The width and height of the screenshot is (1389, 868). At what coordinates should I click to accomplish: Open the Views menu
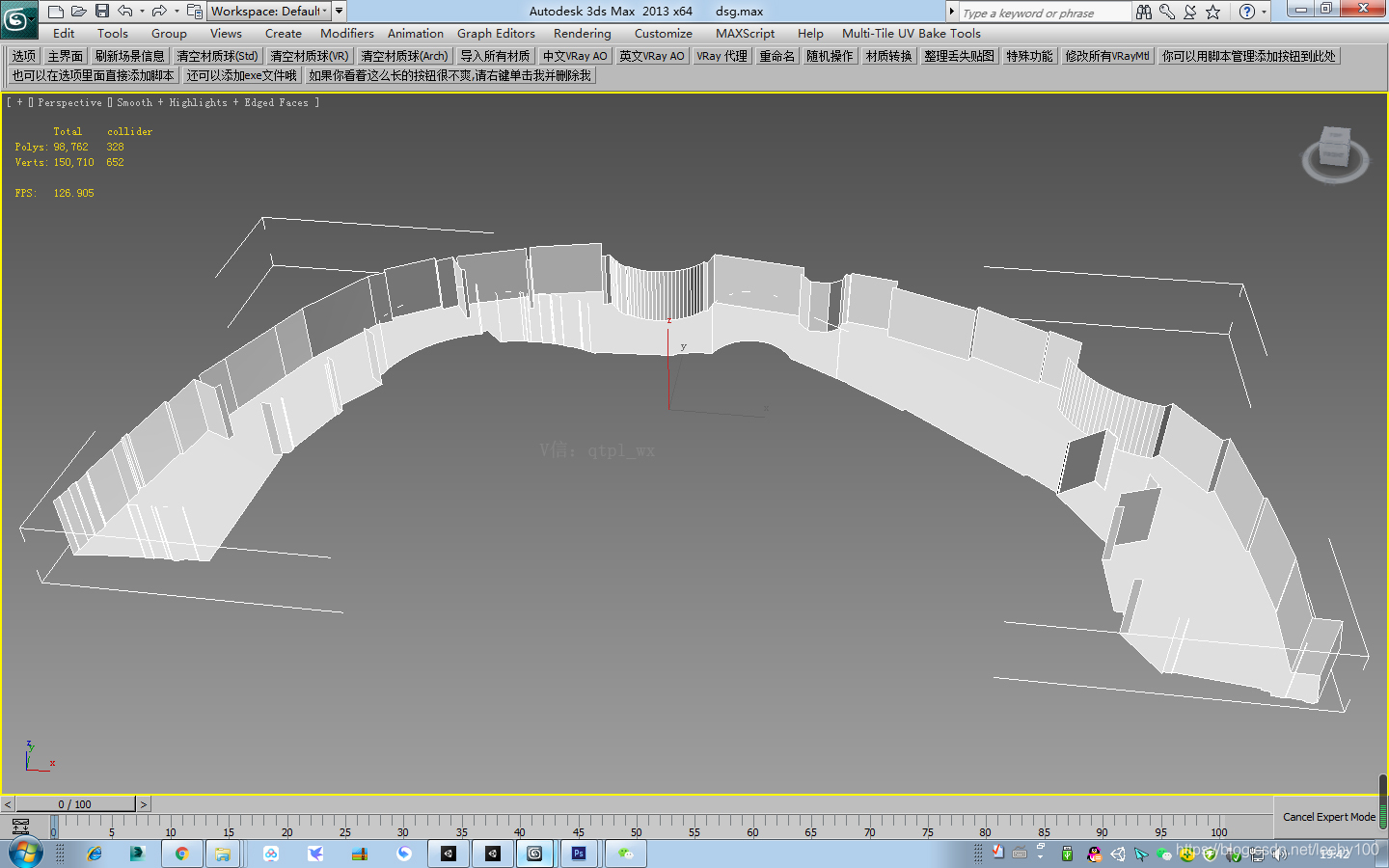[x=226, y=34]
